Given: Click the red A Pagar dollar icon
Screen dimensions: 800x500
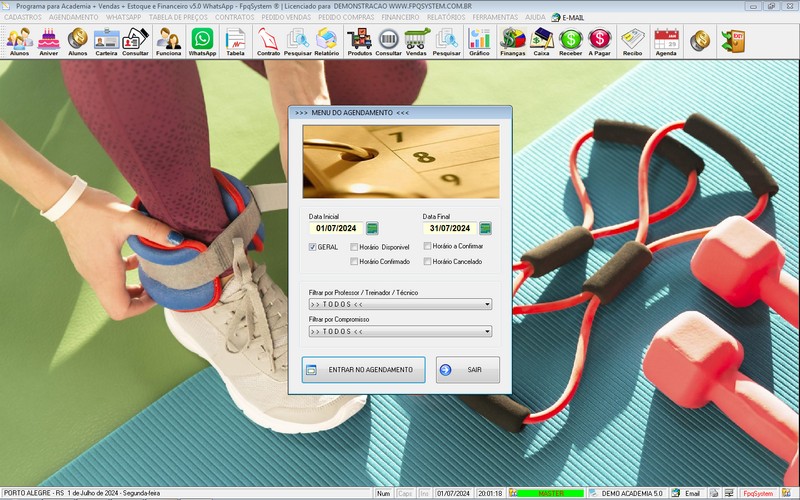Looking at the screenshot, I should 599,41.
